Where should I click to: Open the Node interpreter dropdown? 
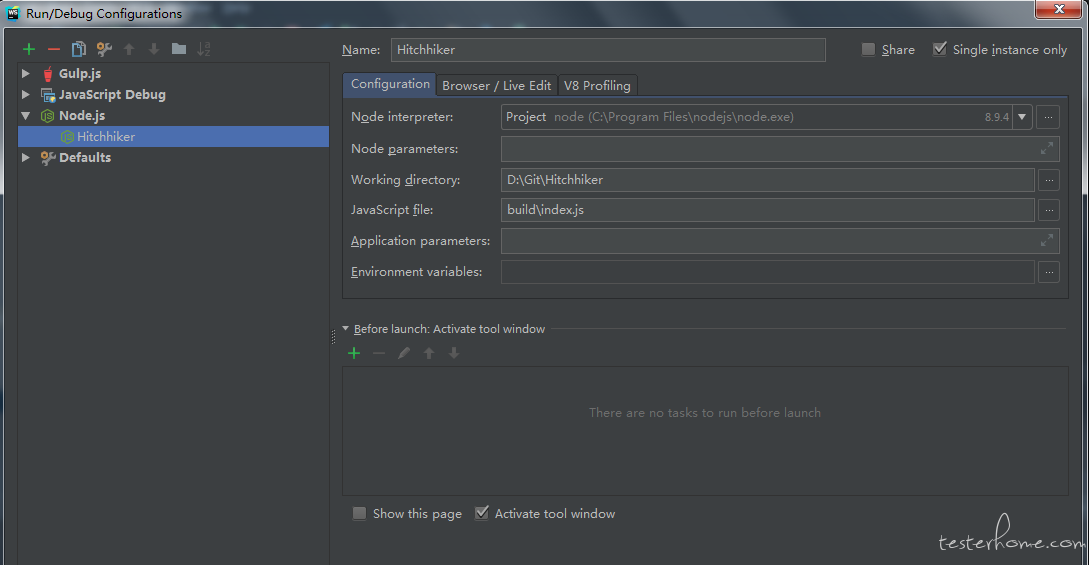(1022, 117)
